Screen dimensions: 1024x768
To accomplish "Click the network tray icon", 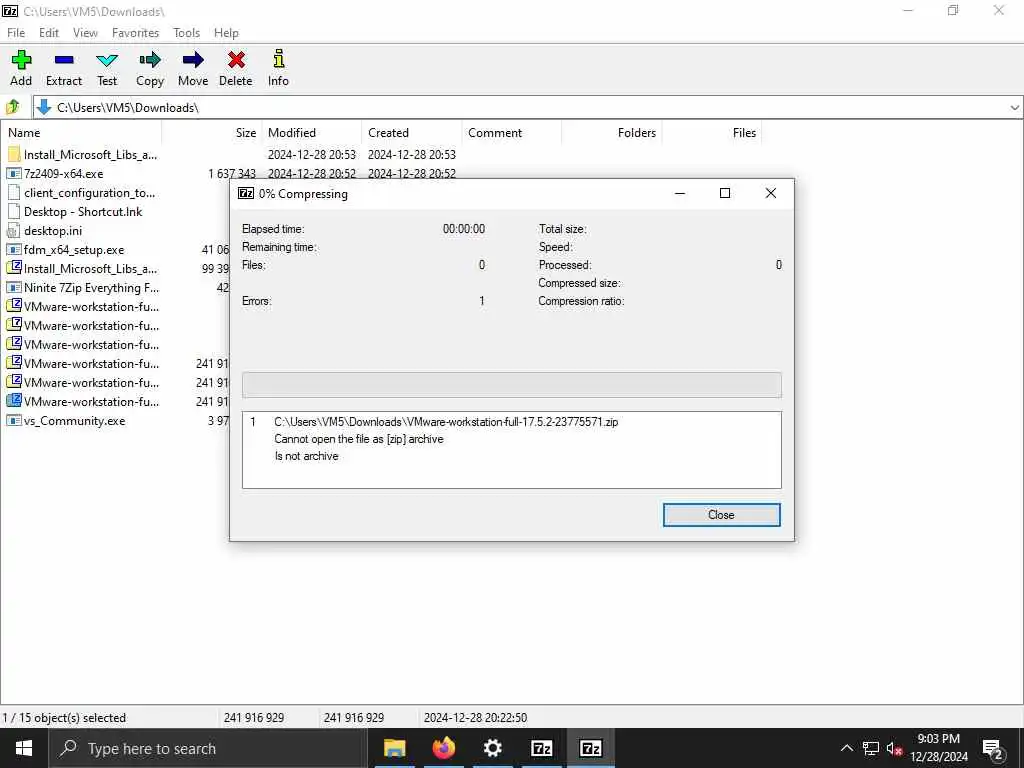I will click(871, 748).
